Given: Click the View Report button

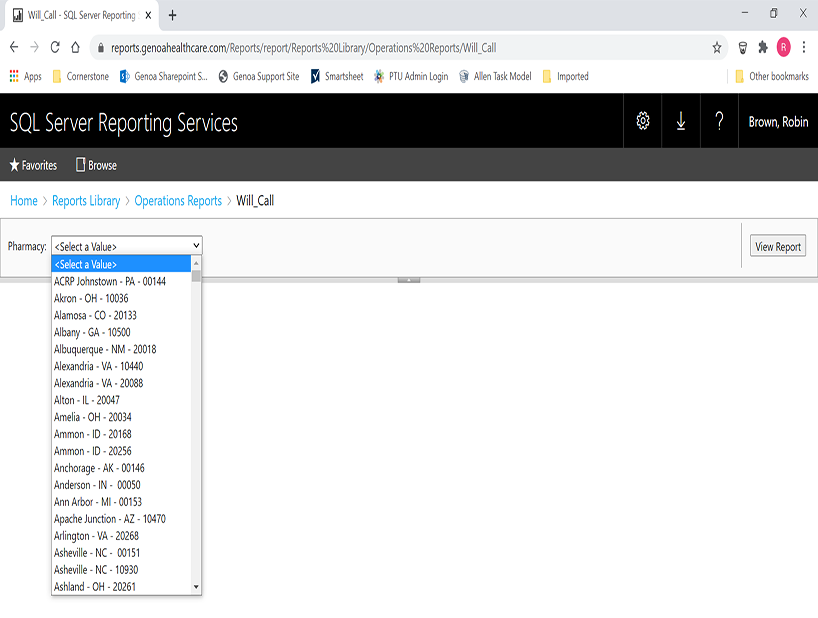Looking at the screenshot, I should [x=777, y=247].
